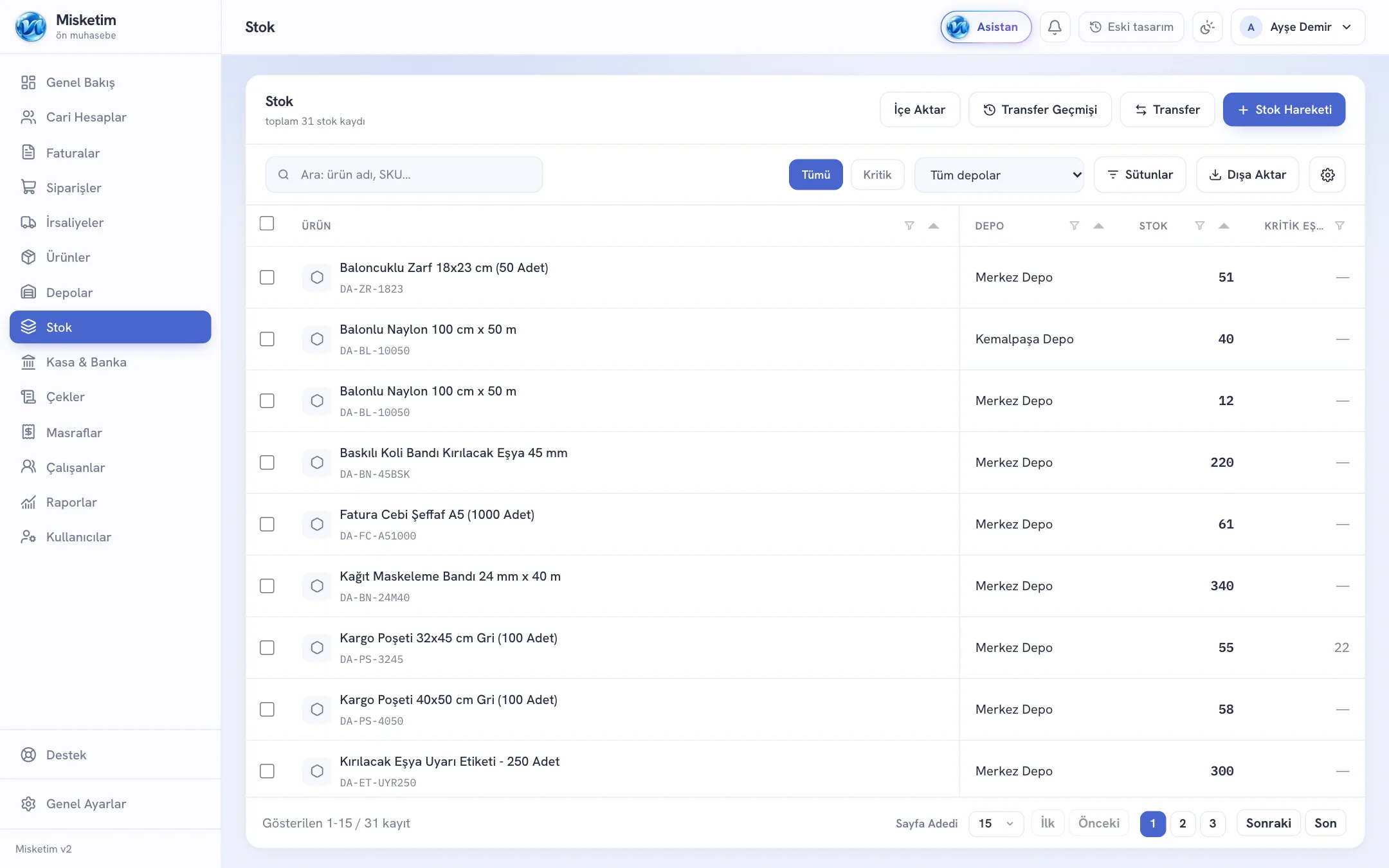1389x868 pixels.
Task: Filter the DEPO column
Action: pos(1074,226)
